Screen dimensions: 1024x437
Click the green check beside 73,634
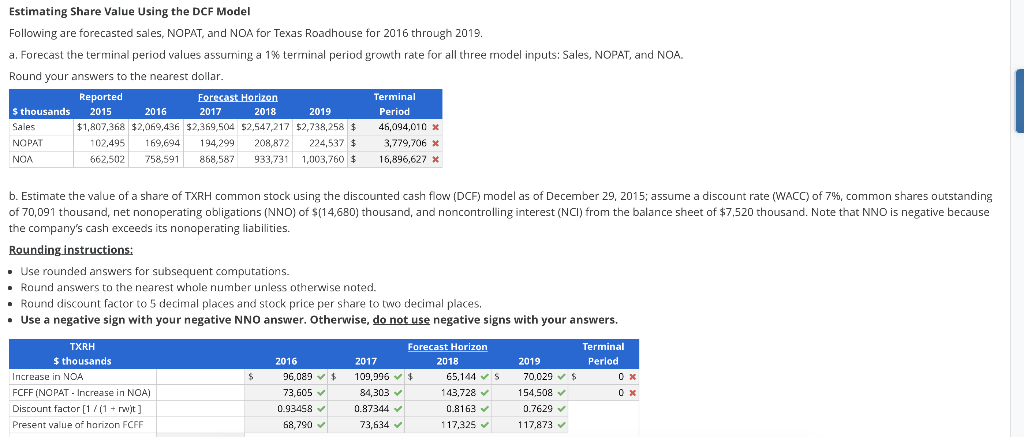[398, 425]
